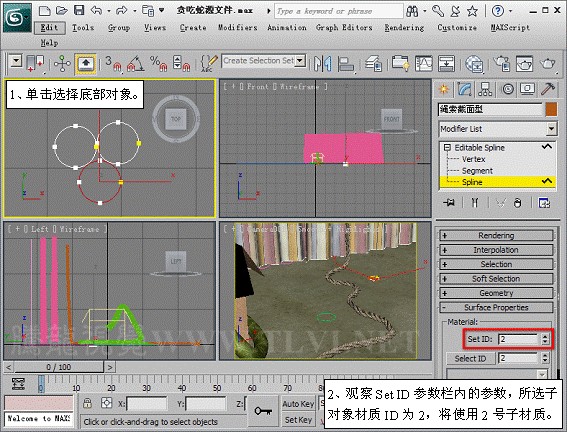The image size is (567, 432).
Task: Open the MAXScript menu
Action: pos(510,27)
